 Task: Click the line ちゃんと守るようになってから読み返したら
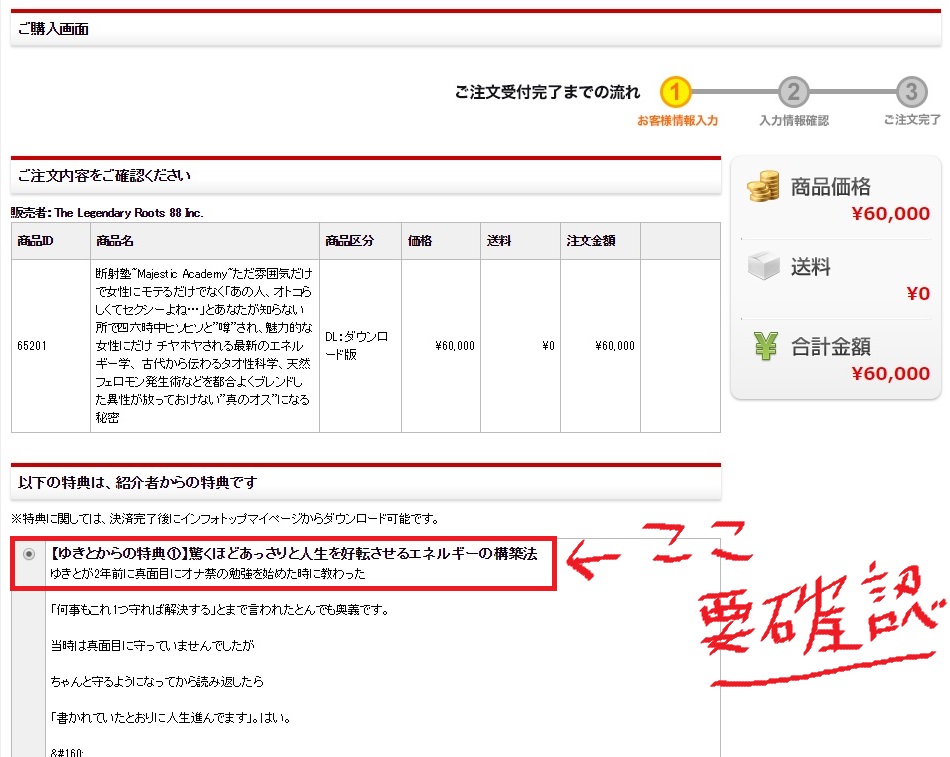coord(157,682)
